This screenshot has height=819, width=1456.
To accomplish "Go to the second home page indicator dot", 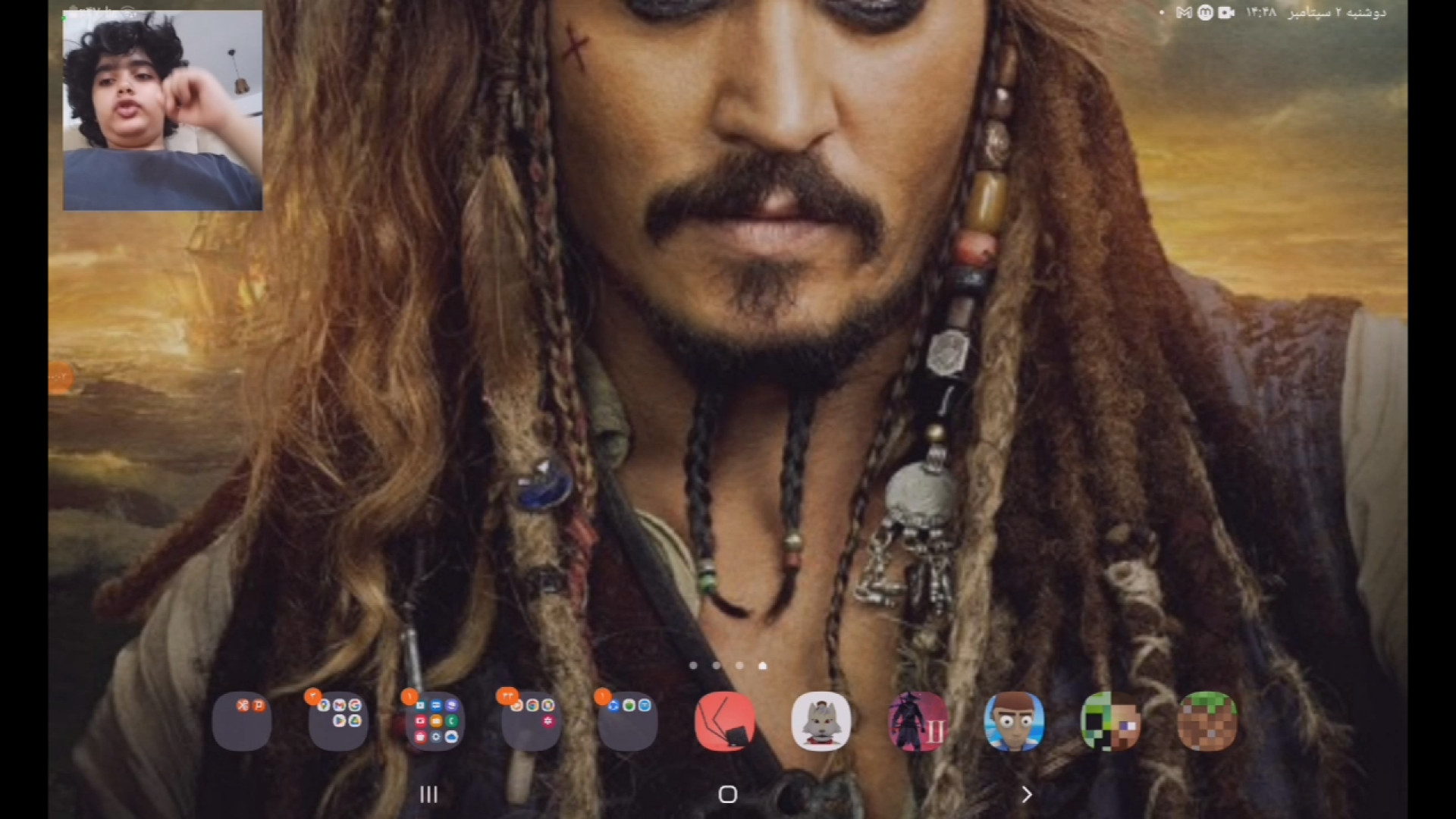I will [x=716, y=666].
